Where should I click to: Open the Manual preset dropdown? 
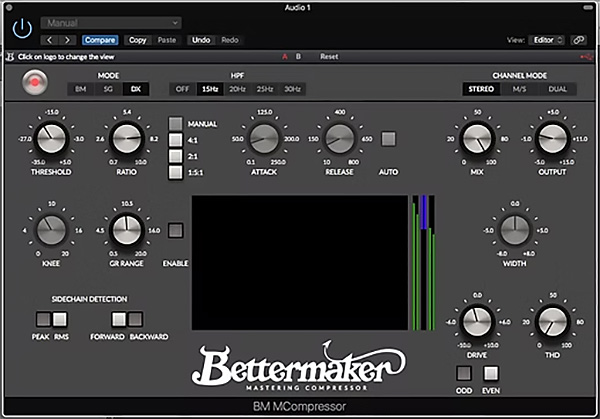111,23
